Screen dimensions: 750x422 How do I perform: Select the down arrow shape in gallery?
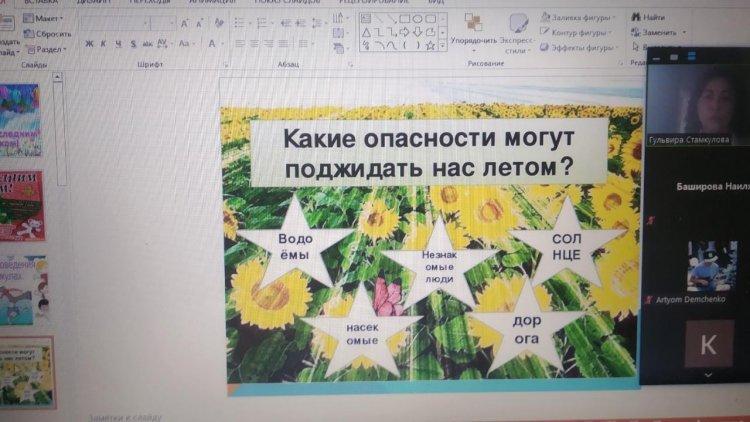tap(418, 33)
